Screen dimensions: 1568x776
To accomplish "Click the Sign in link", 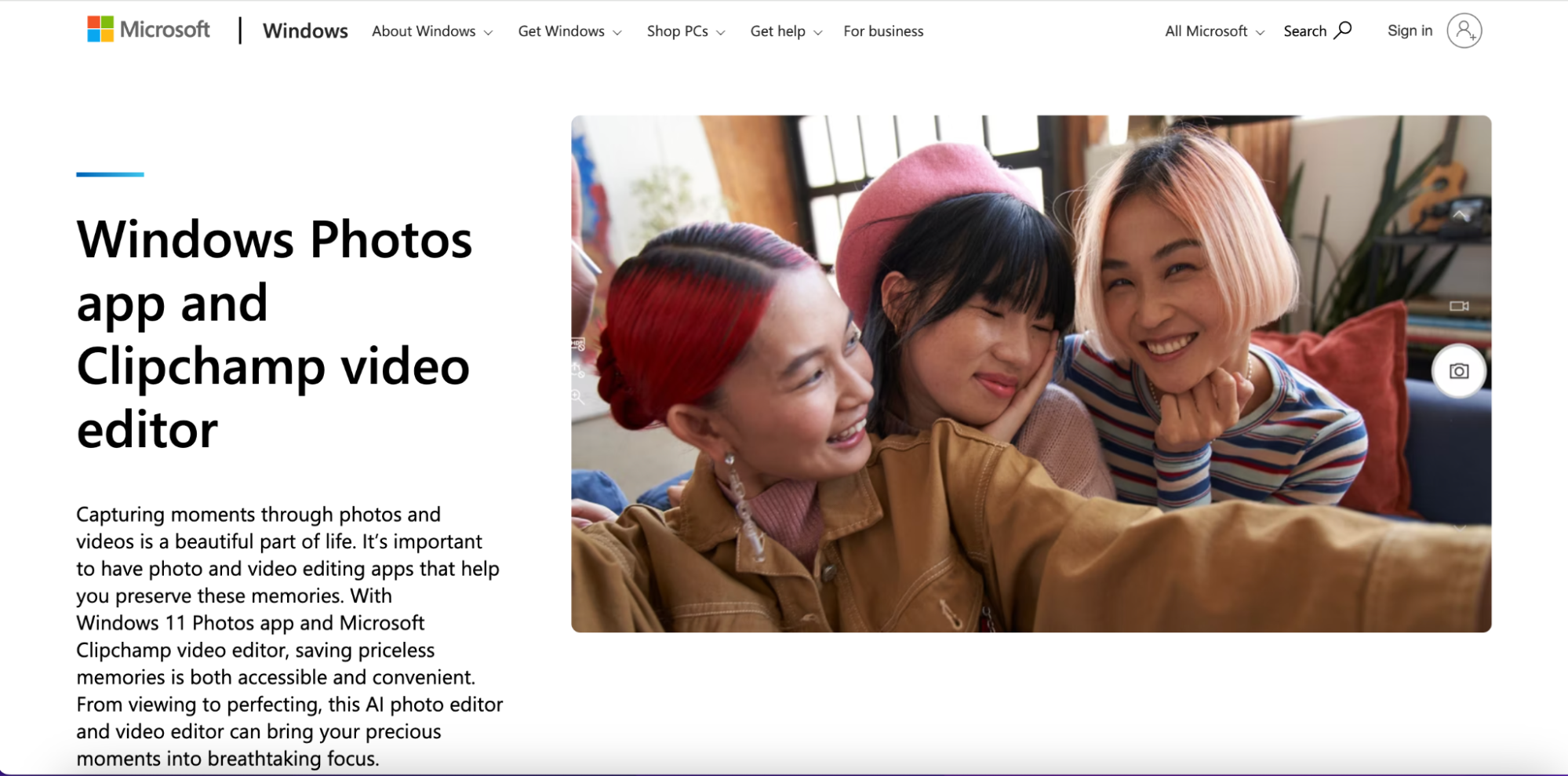I will coord(1410,31).
